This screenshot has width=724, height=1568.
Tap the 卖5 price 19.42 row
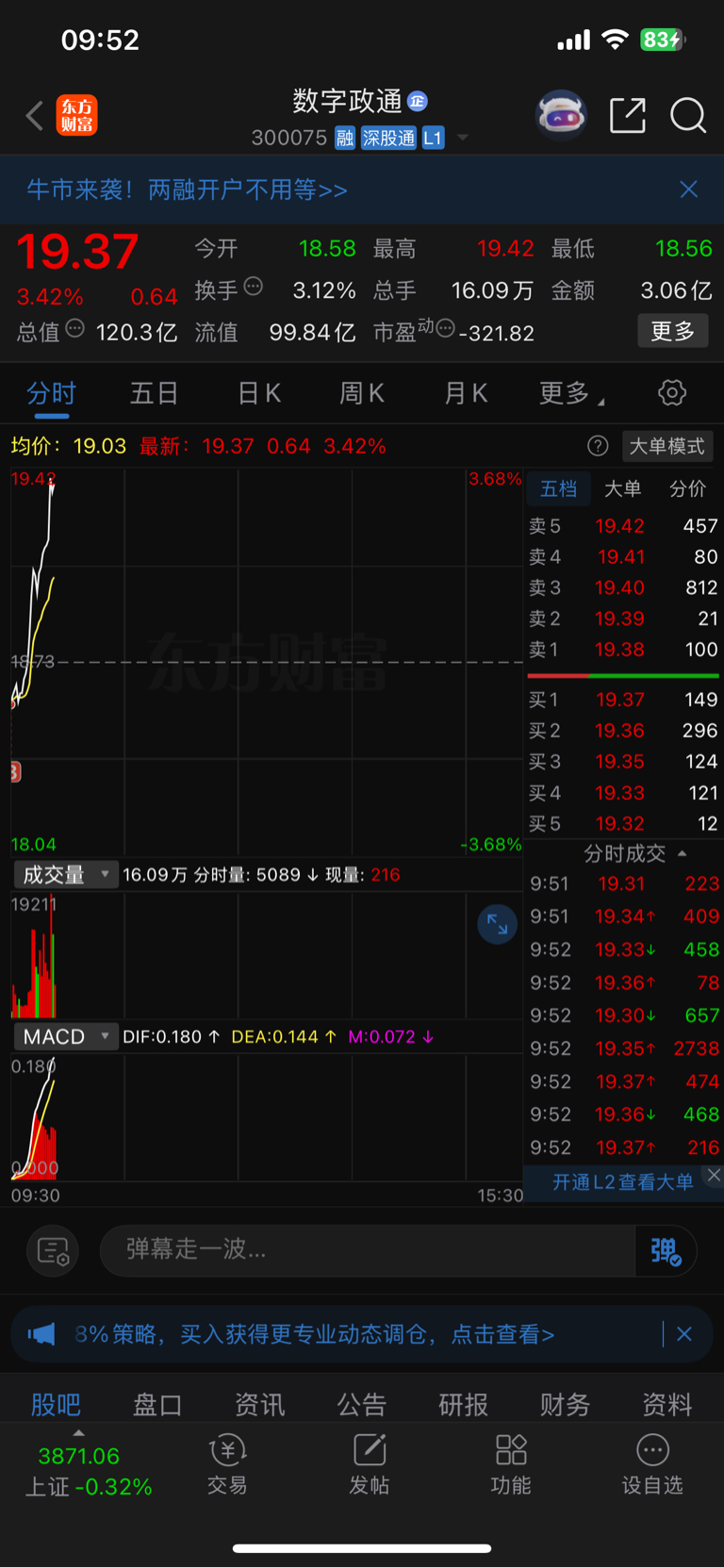tap(623, 525)
